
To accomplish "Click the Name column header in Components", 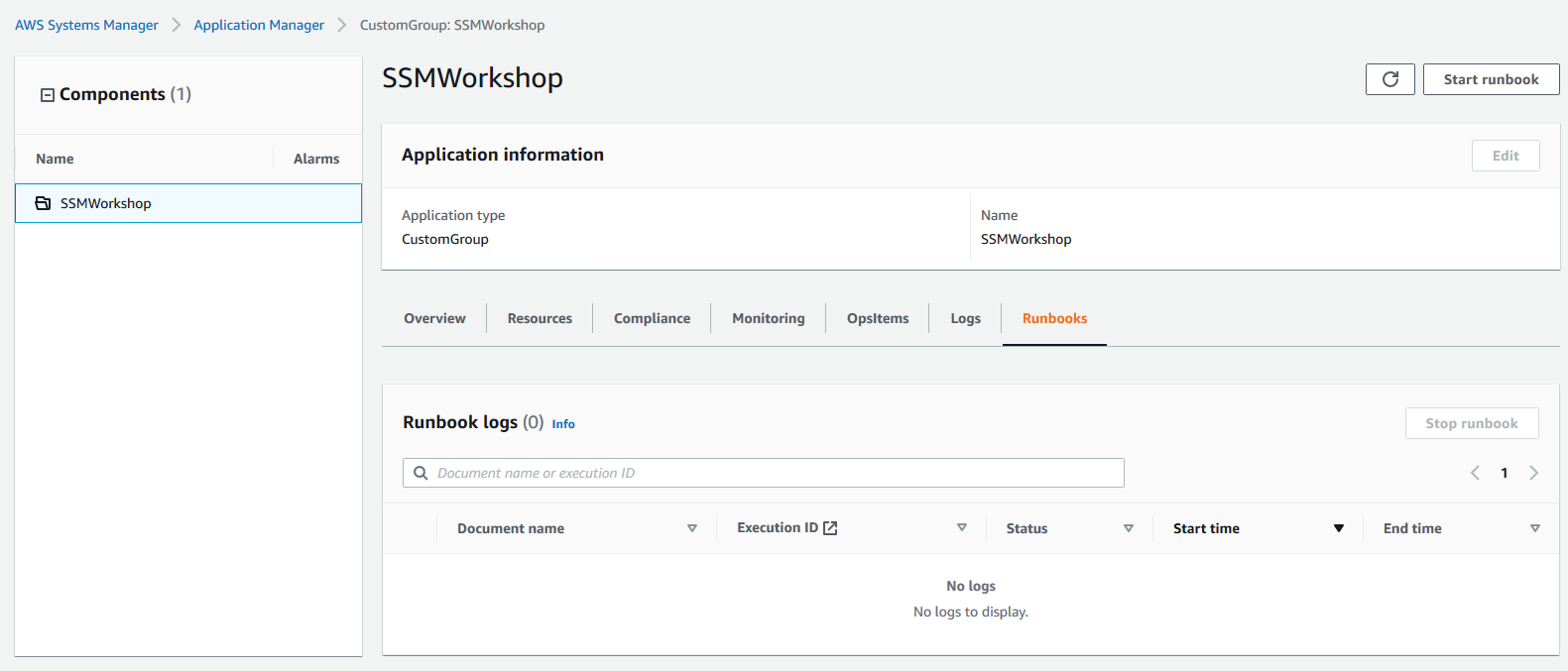I will [55, 159].
